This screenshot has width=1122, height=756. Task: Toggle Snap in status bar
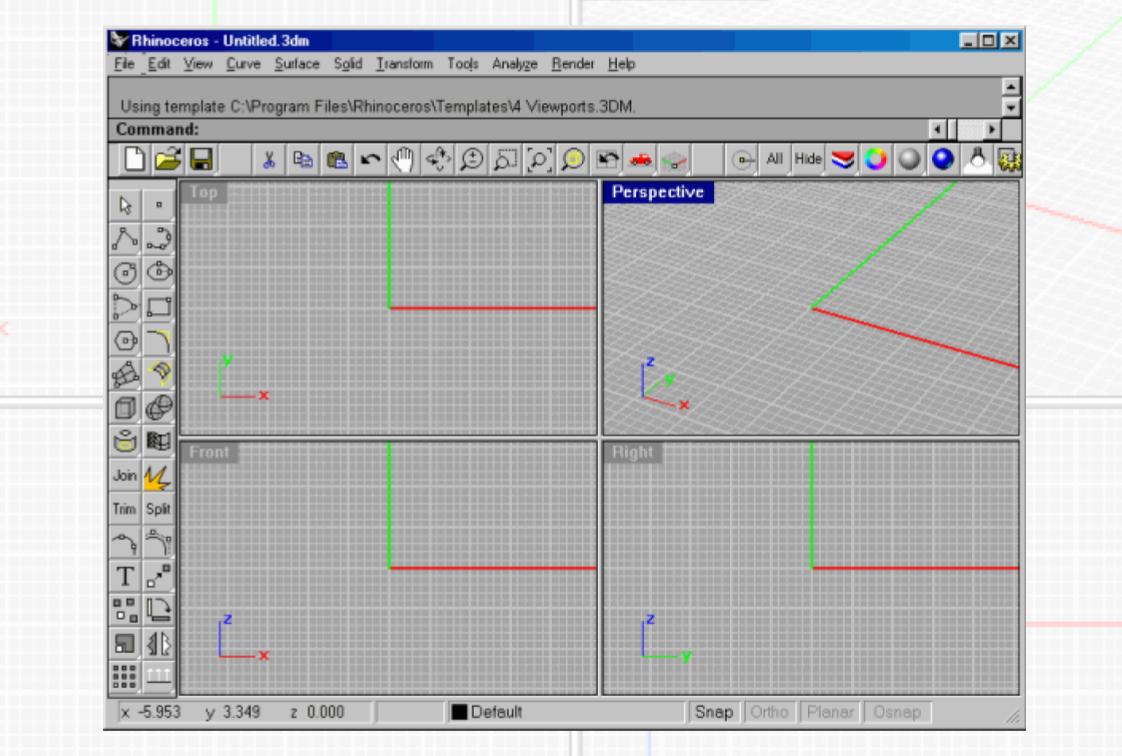(x=714, y=712)
